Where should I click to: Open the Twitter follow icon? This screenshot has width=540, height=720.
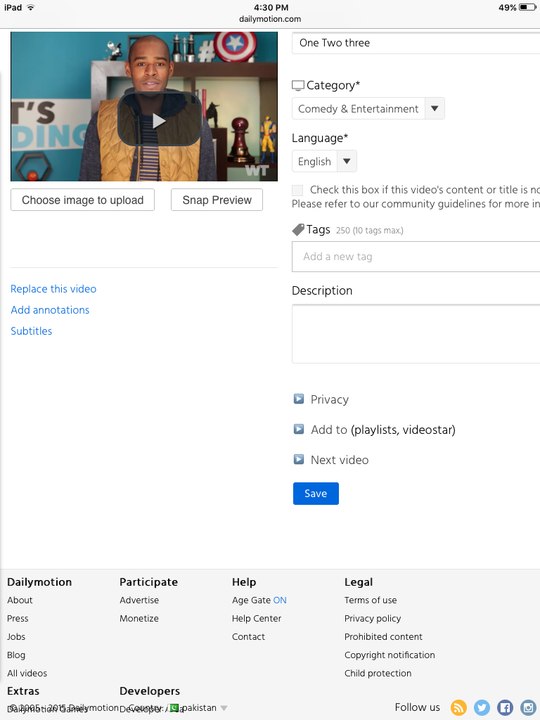[x=482, y=707]
